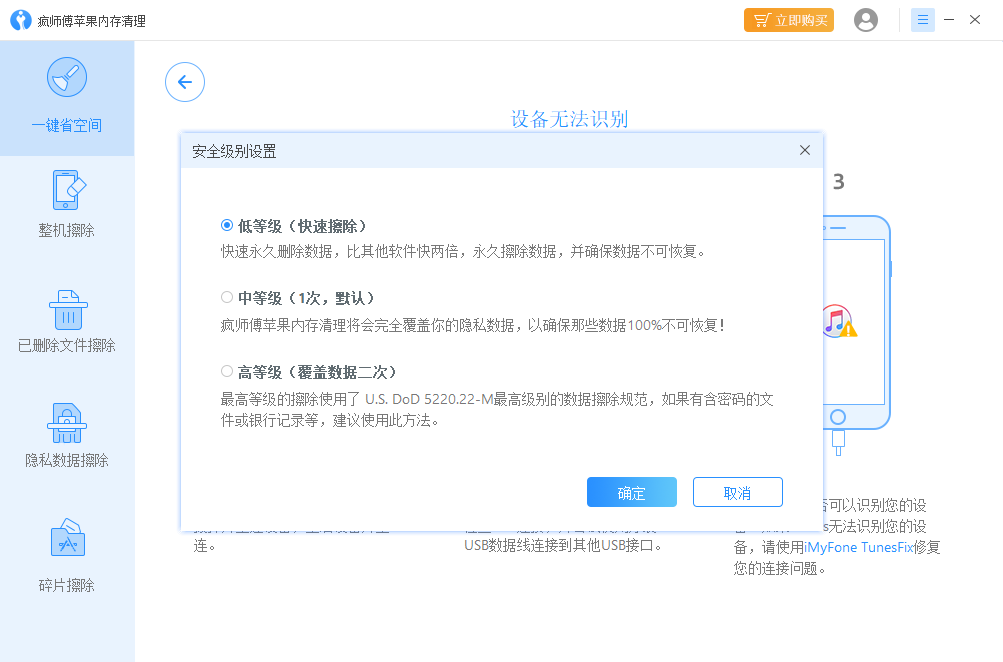
Task: Open the 隐私数据擦除 private data icon
Action: (x=67, y=423)
